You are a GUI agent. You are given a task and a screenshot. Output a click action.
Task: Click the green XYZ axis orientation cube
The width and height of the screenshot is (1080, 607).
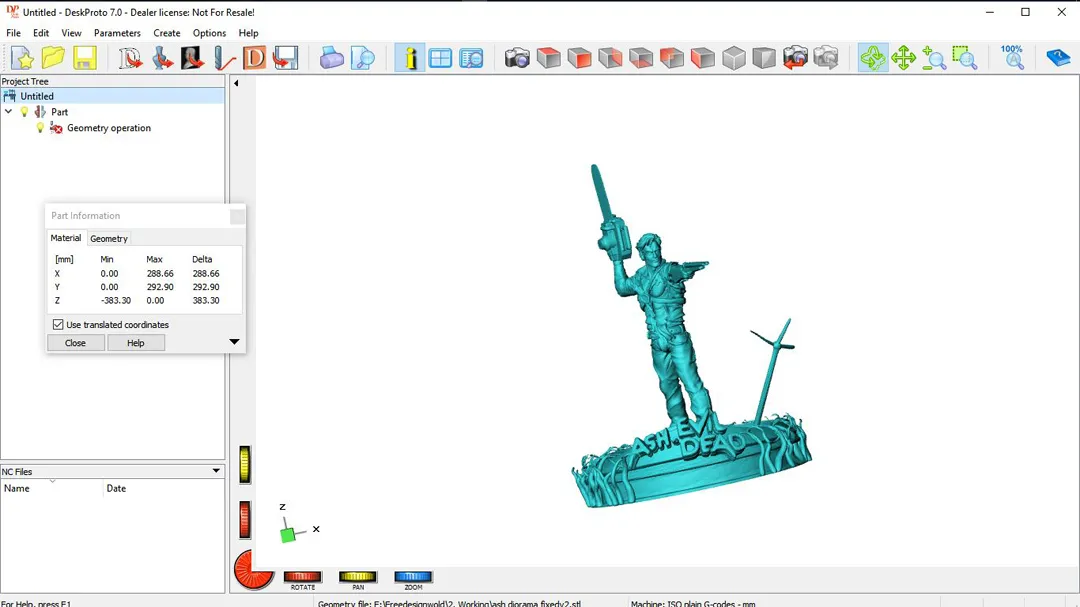tap(288, 533)
